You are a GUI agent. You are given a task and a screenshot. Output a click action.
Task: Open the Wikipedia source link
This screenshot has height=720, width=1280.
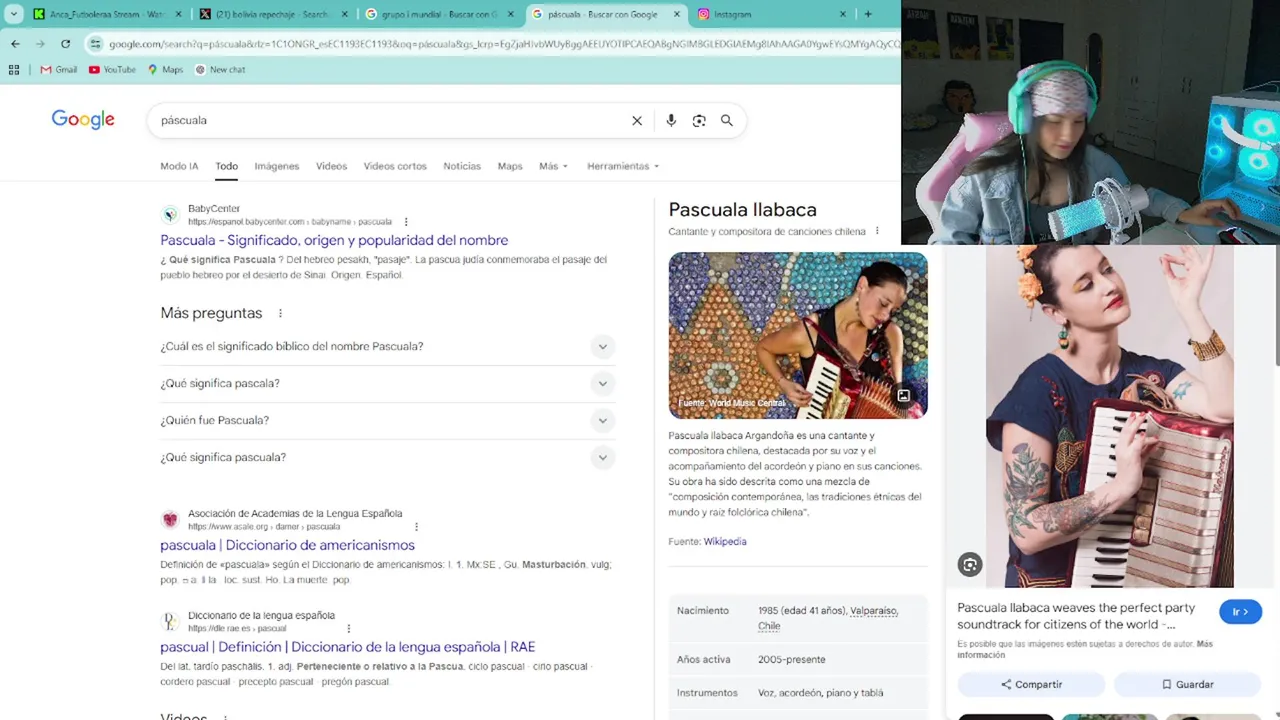(725, 542)
